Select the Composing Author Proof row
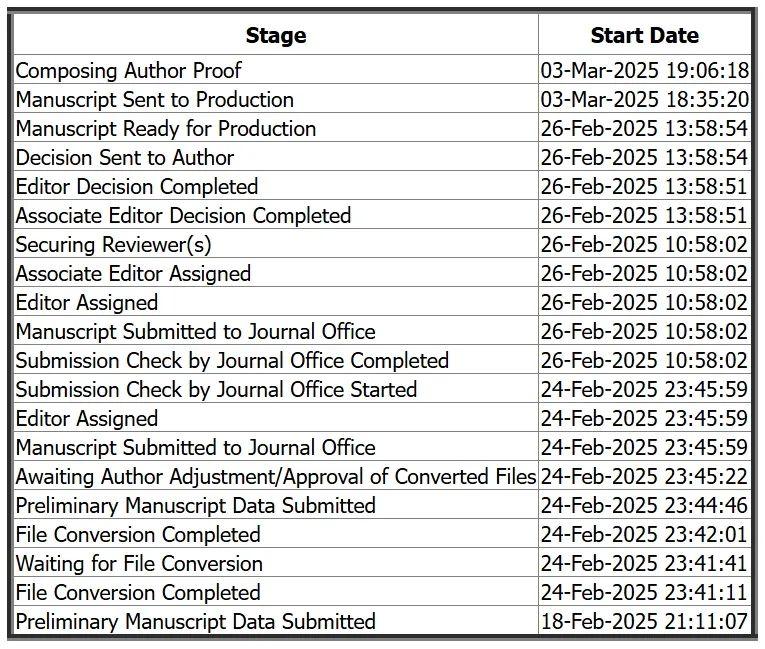The image size is (765, 649). click(129, 70)
